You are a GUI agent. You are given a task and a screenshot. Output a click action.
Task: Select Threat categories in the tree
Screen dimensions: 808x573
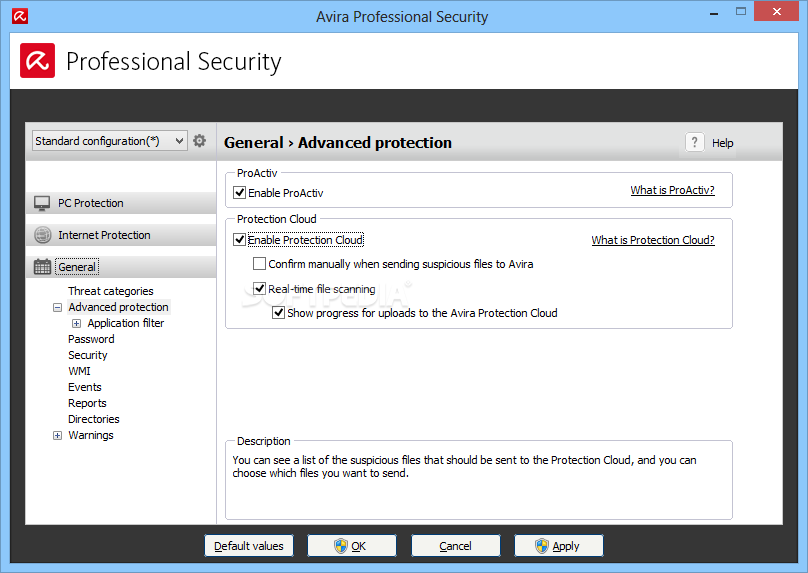coord(111,291)
